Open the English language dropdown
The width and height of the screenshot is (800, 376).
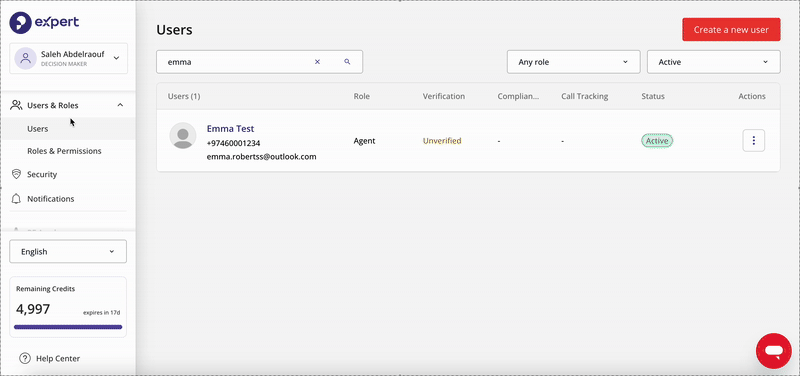68,252
